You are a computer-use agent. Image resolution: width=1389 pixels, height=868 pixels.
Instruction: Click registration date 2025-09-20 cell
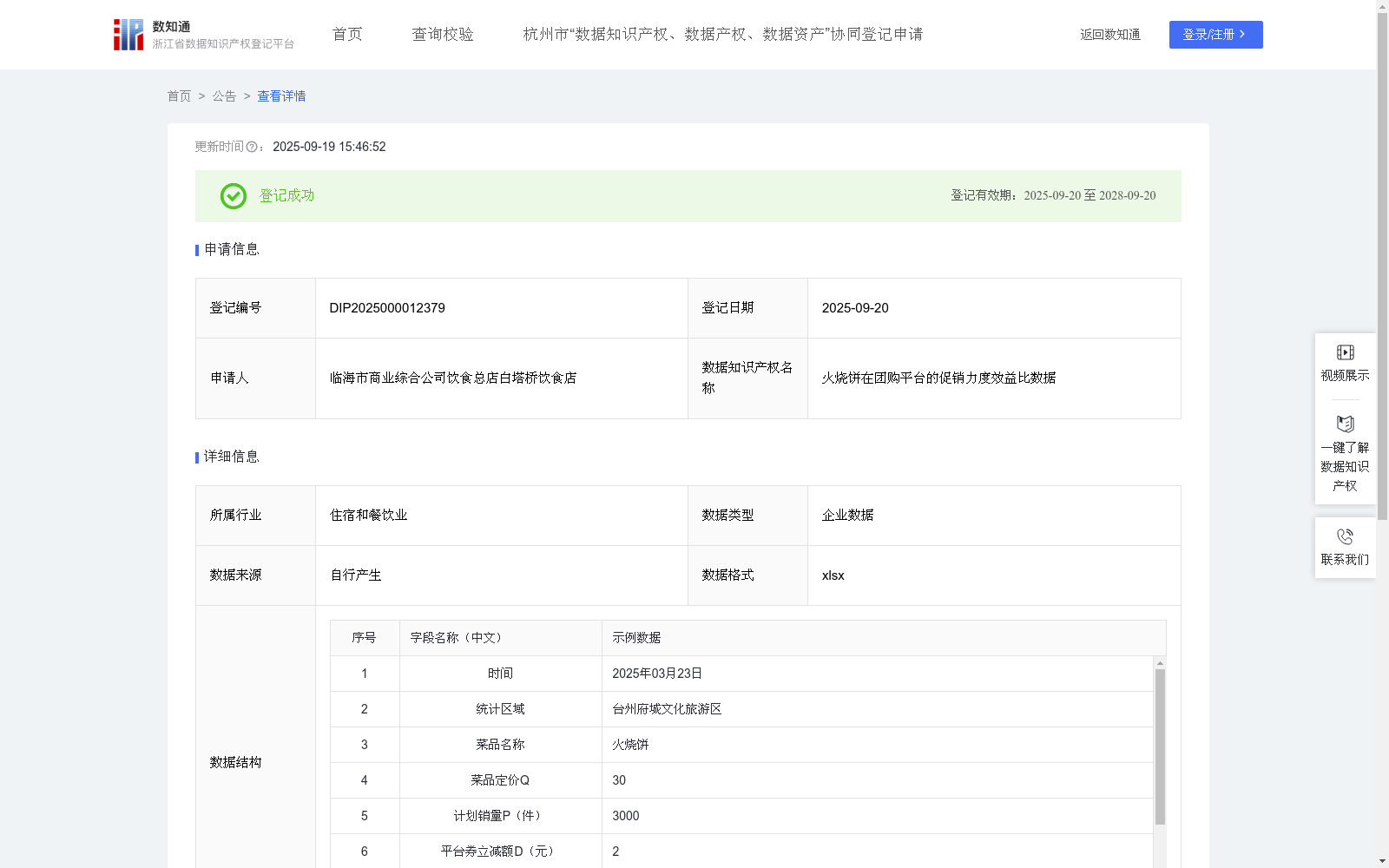click(x=994, y=308)
